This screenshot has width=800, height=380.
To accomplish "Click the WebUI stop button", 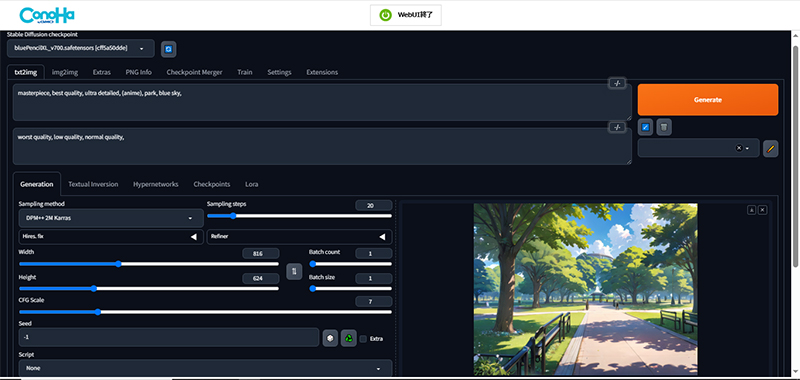I will point(406,15).
